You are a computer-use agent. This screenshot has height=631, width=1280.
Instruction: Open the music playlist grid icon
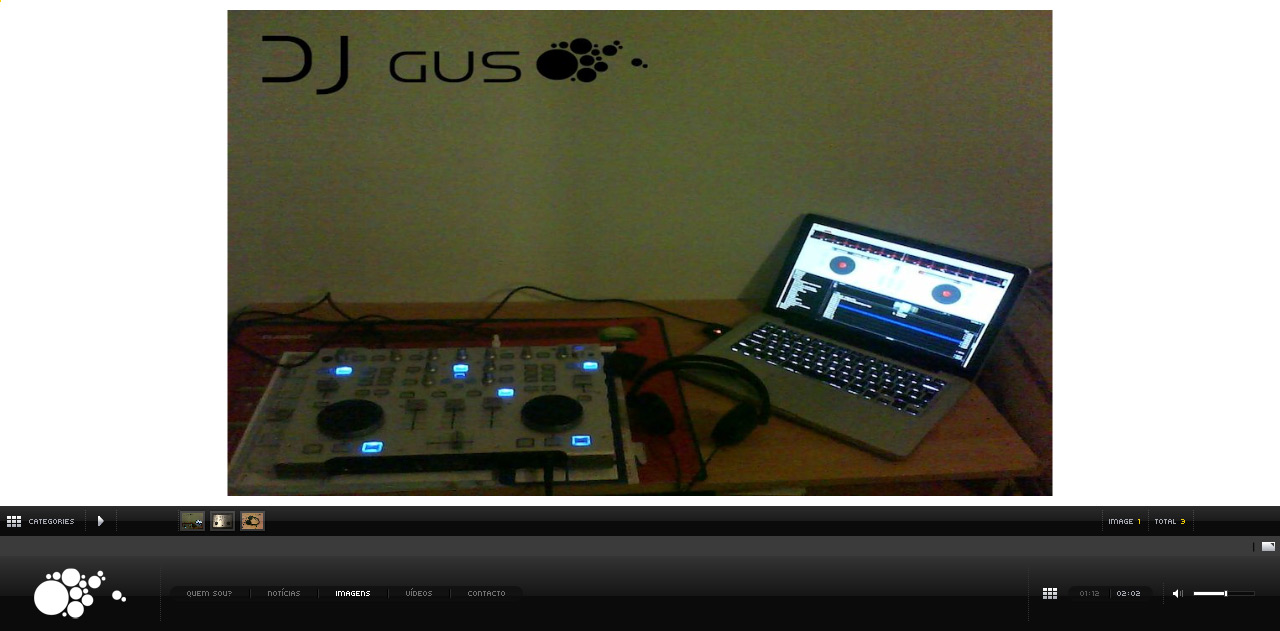point(1050,594)
